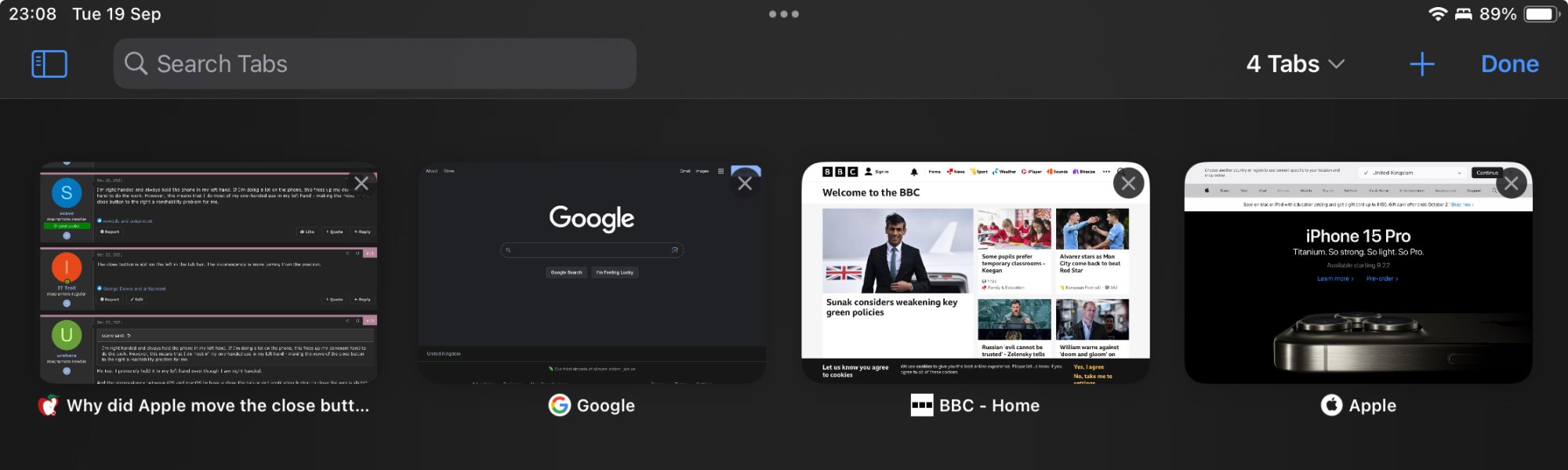Tap the 23:08 clock

(33, 14)
